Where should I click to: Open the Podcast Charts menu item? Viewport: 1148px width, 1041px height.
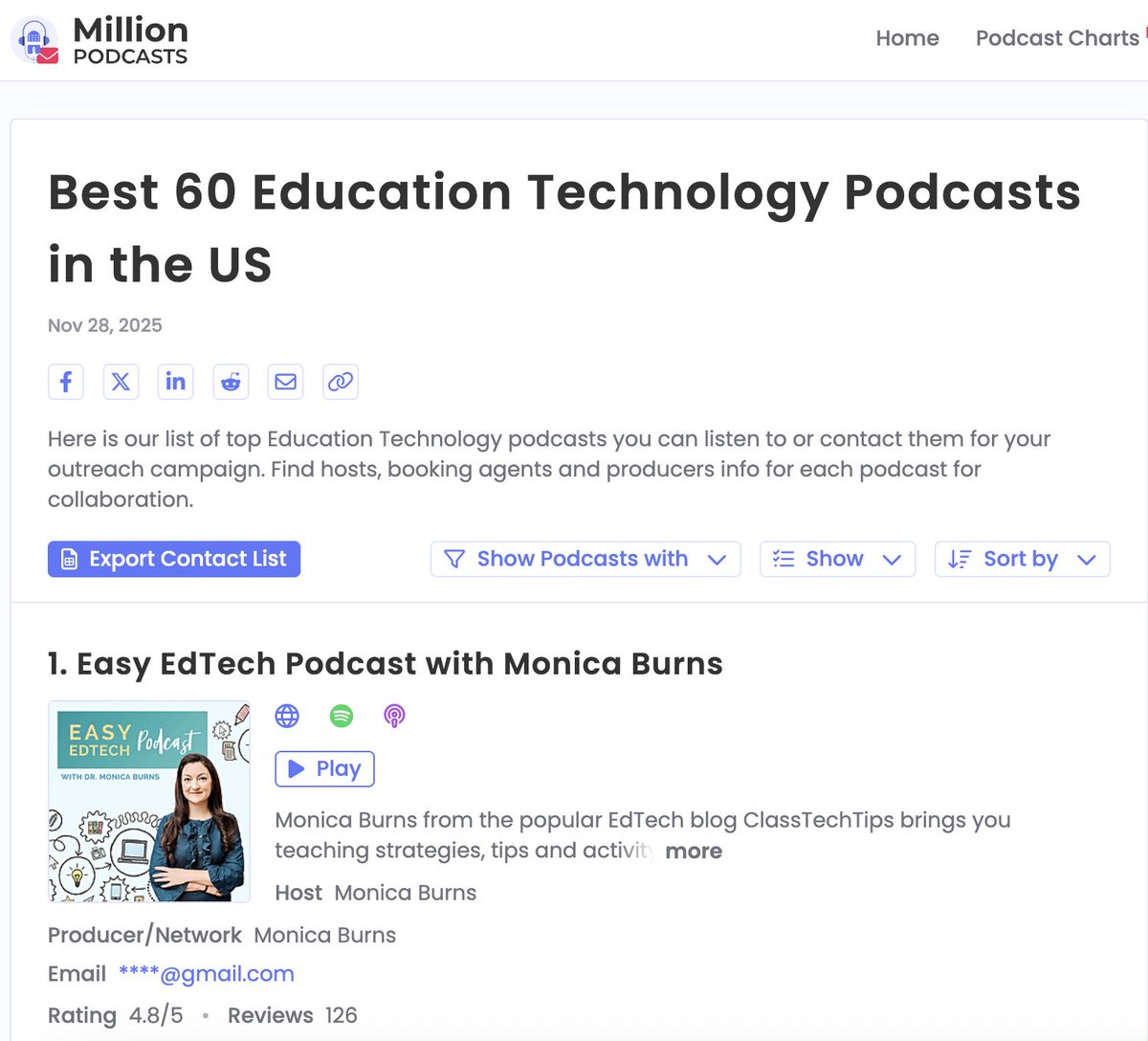coord(1056,38)
